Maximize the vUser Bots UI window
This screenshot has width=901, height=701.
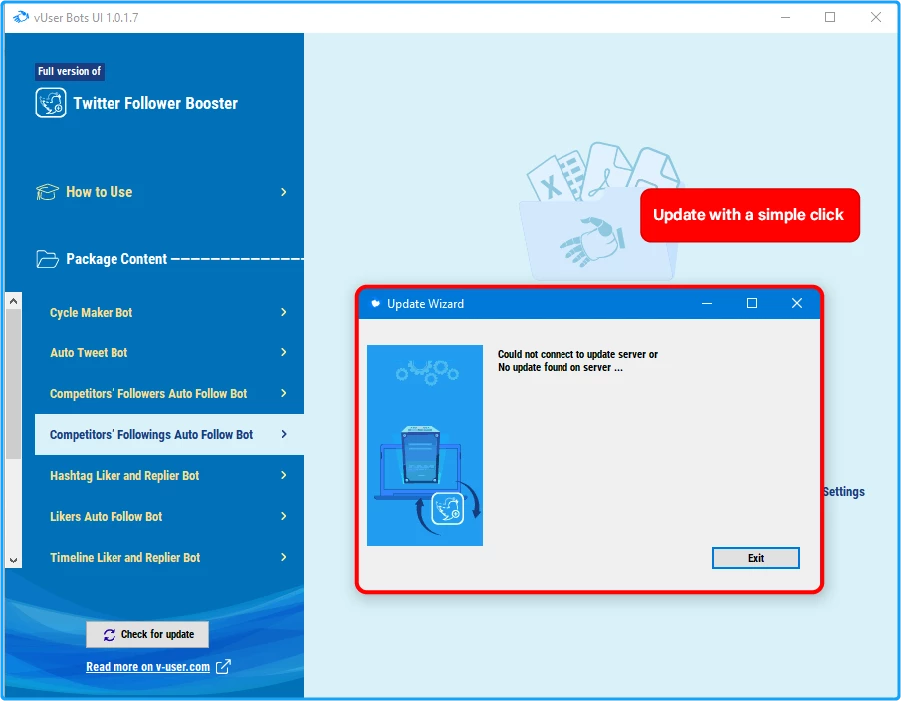tap(830, 17)
